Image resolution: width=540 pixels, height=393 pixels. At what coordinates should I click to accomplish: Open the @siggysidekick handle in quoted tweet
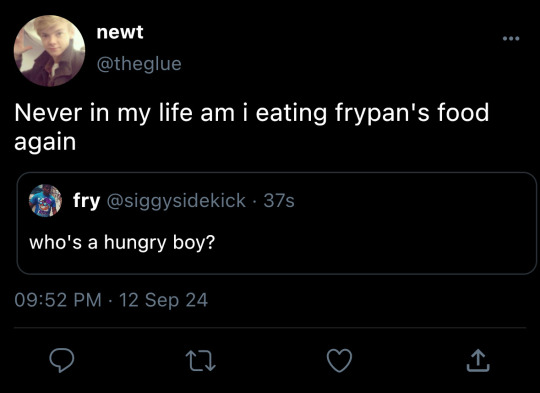[176, 200]
